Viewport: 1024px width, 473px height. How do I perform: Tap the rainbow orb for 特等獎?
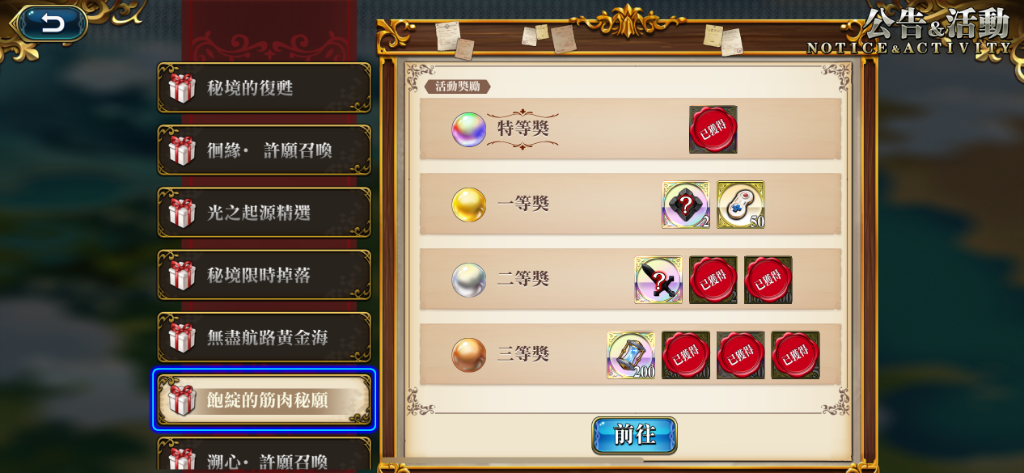[x=469, y=129]
